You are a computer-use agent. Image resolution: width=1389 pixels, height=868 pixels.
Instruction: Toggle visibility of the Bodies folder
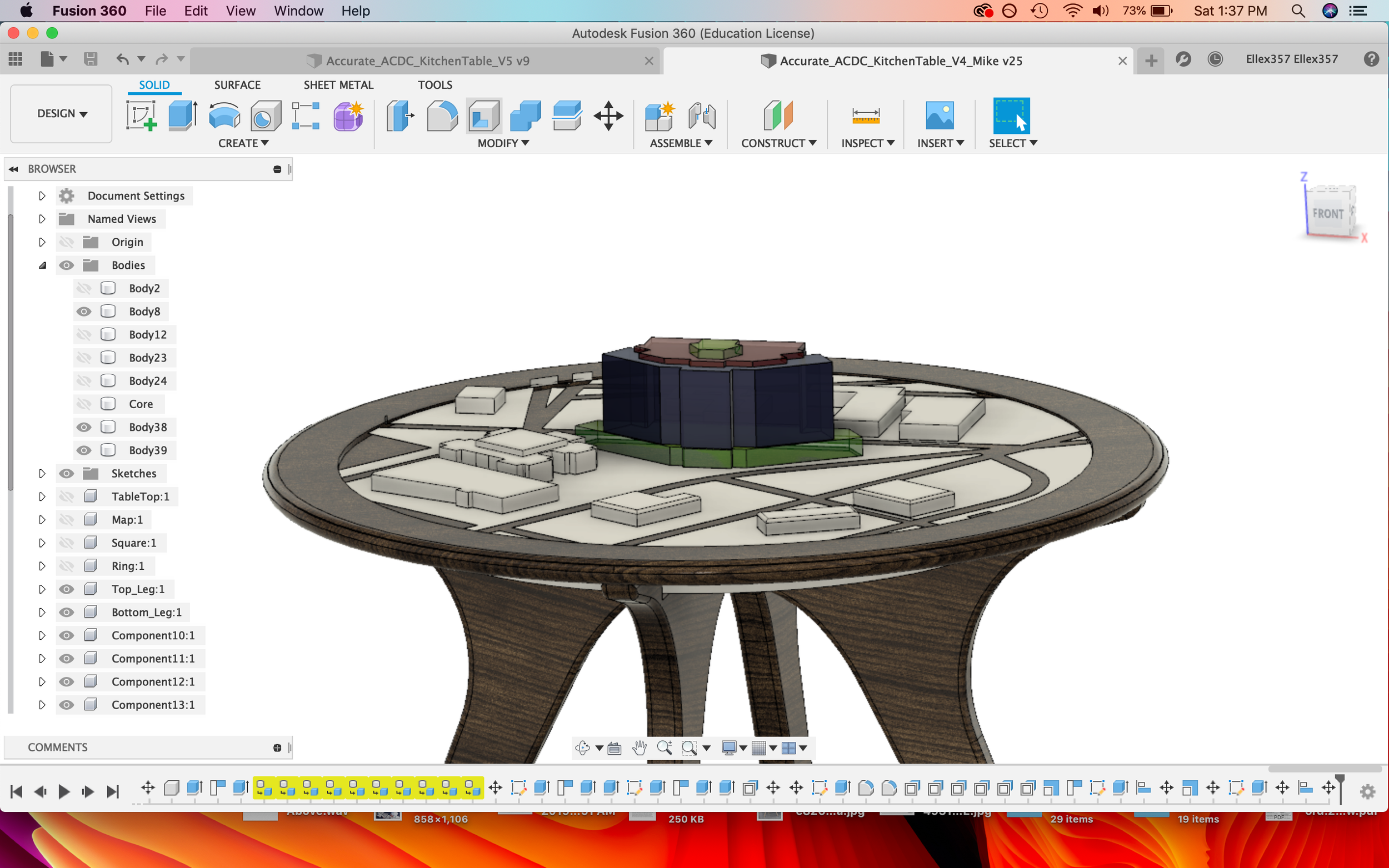pos(67,265)
